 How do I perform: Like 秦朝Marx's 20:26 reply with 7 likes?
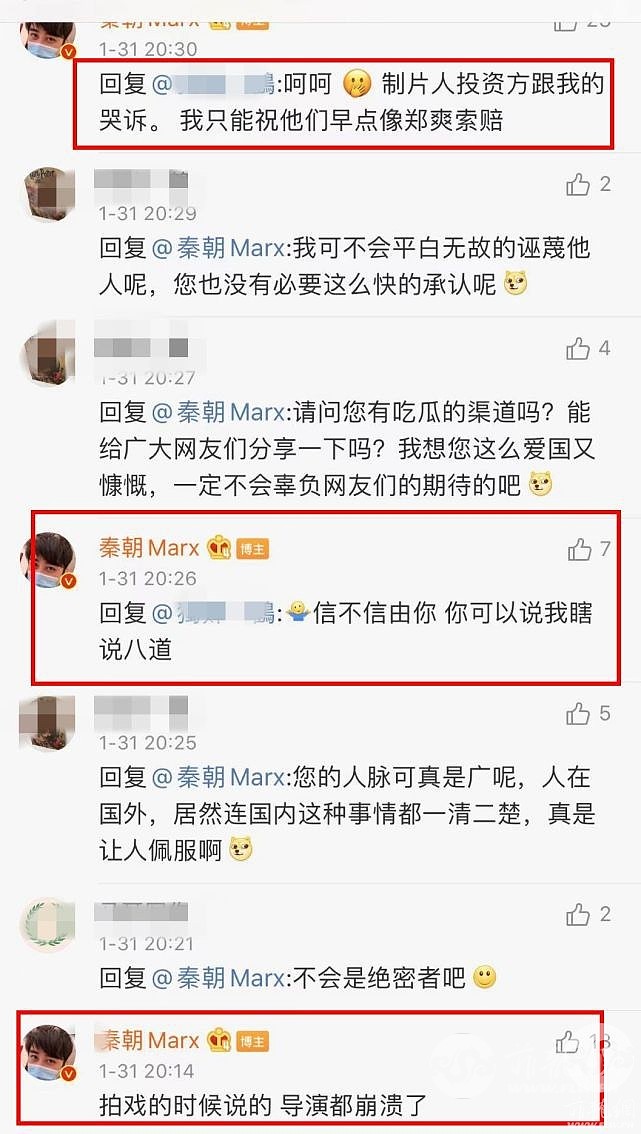point(580,550)
